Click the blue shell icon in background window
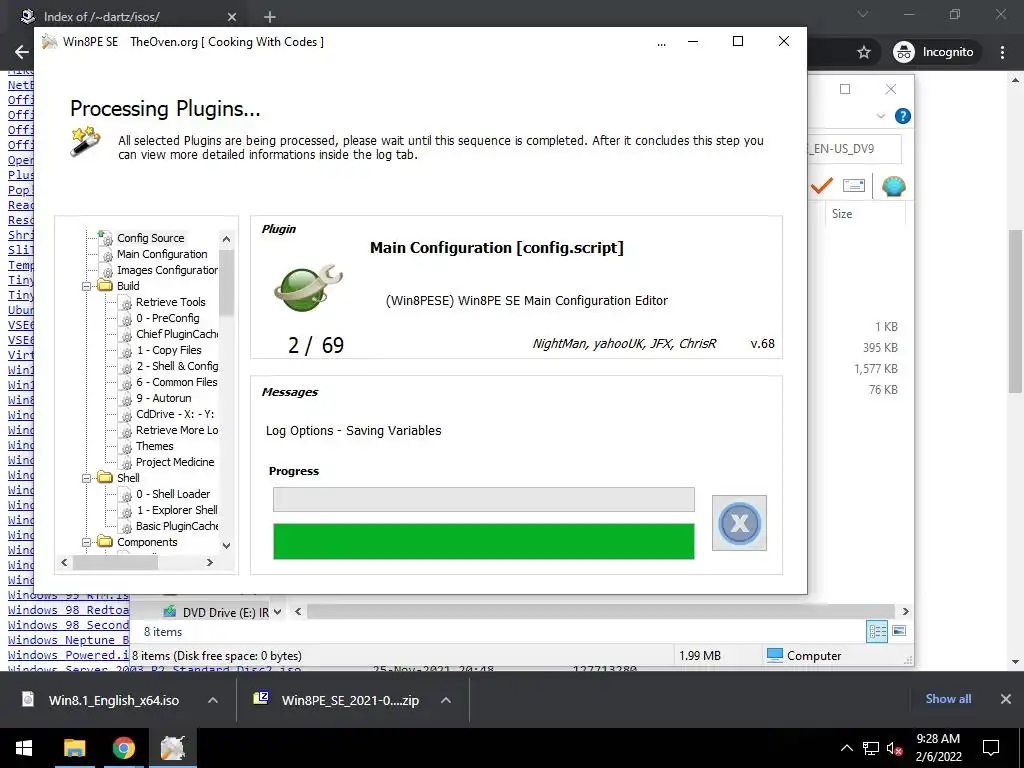Viewport: 1024px width, 768px height. tap(893, 186)
